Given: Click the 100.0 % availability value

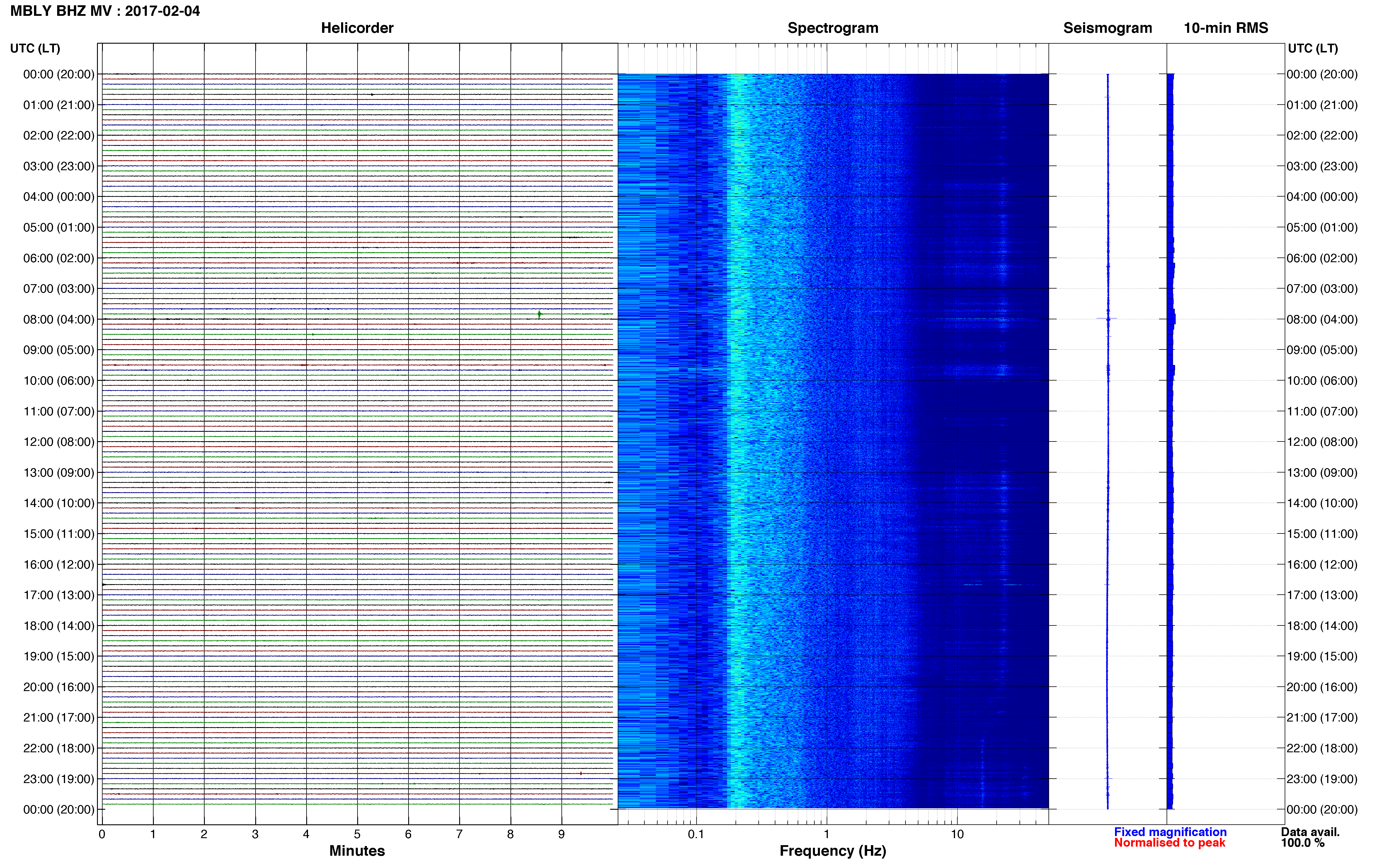Looking at the screenshot, I should 1302,843.
